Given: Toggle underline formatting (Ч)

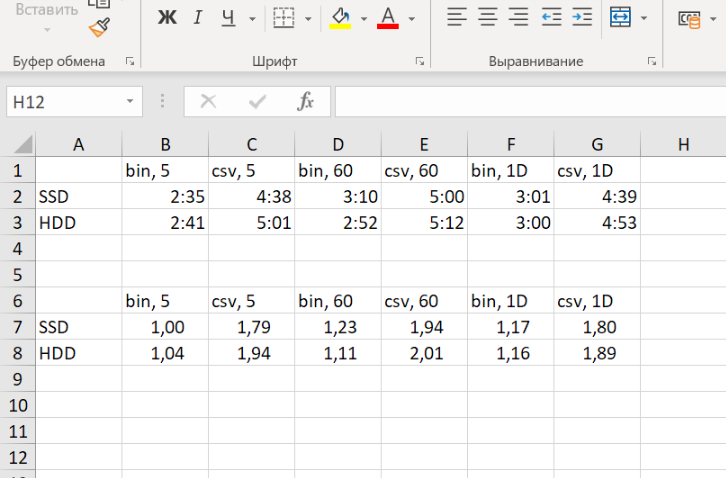Looking at the screenshot, I should [228, 17].
